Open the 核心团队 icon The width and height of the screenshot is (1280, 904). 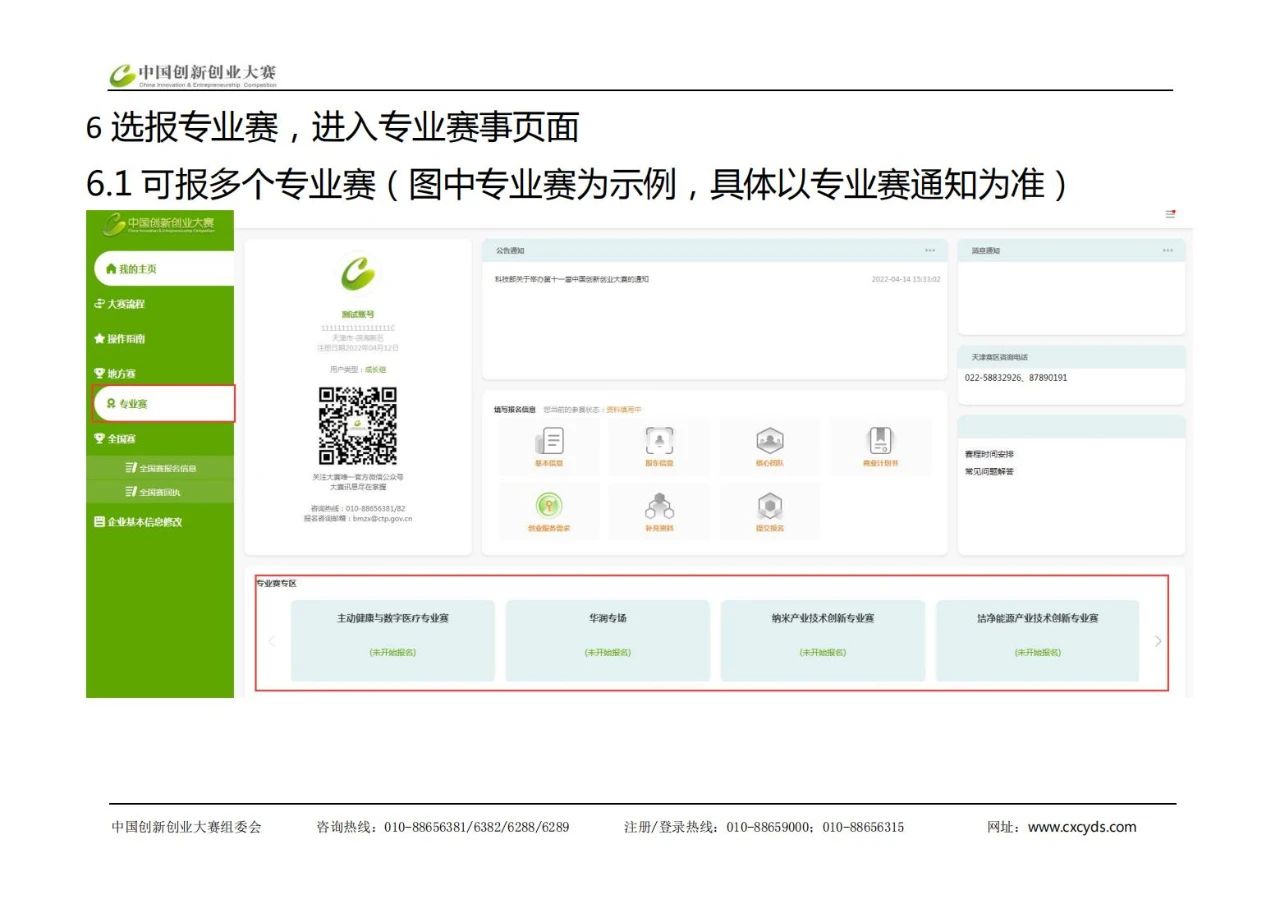point(769,445)
